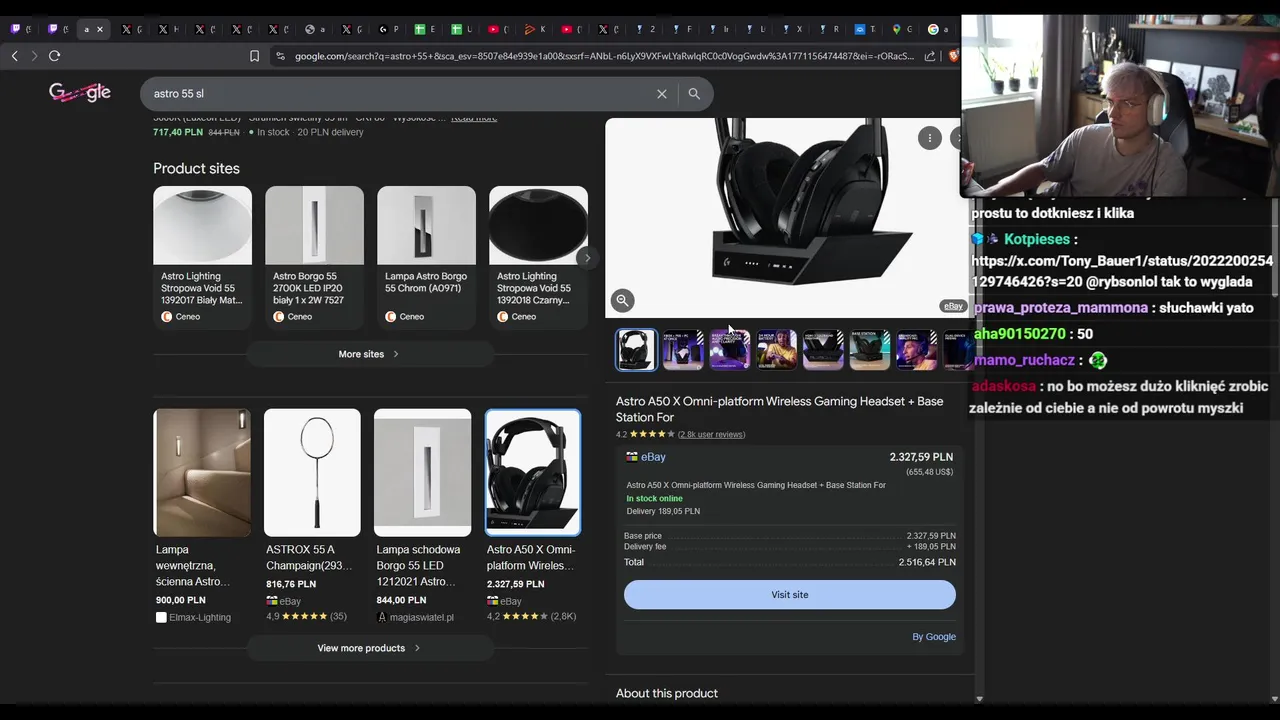Select the third gallery thumbnail
Image resolution: width=1280 pixels, height=720 pixels.
pyautogui.click(x=730, y=350)
